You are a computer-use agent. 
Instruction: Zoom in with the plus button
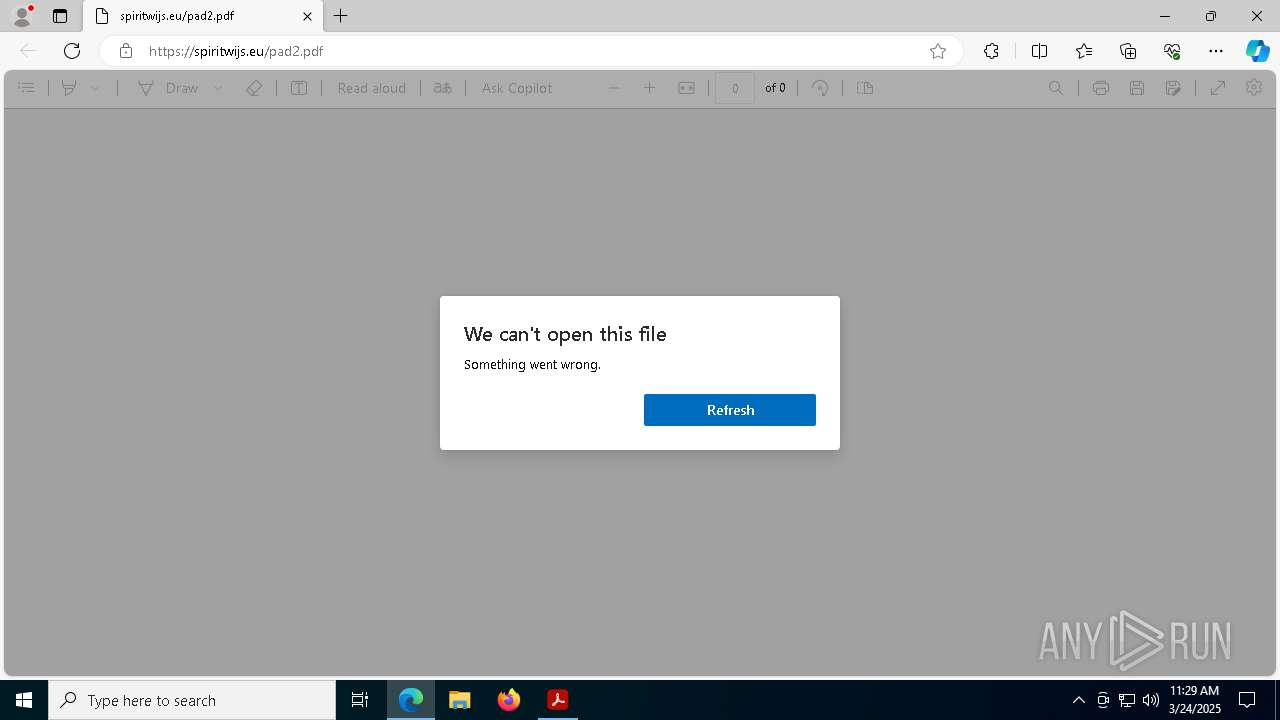pos(650,88)
